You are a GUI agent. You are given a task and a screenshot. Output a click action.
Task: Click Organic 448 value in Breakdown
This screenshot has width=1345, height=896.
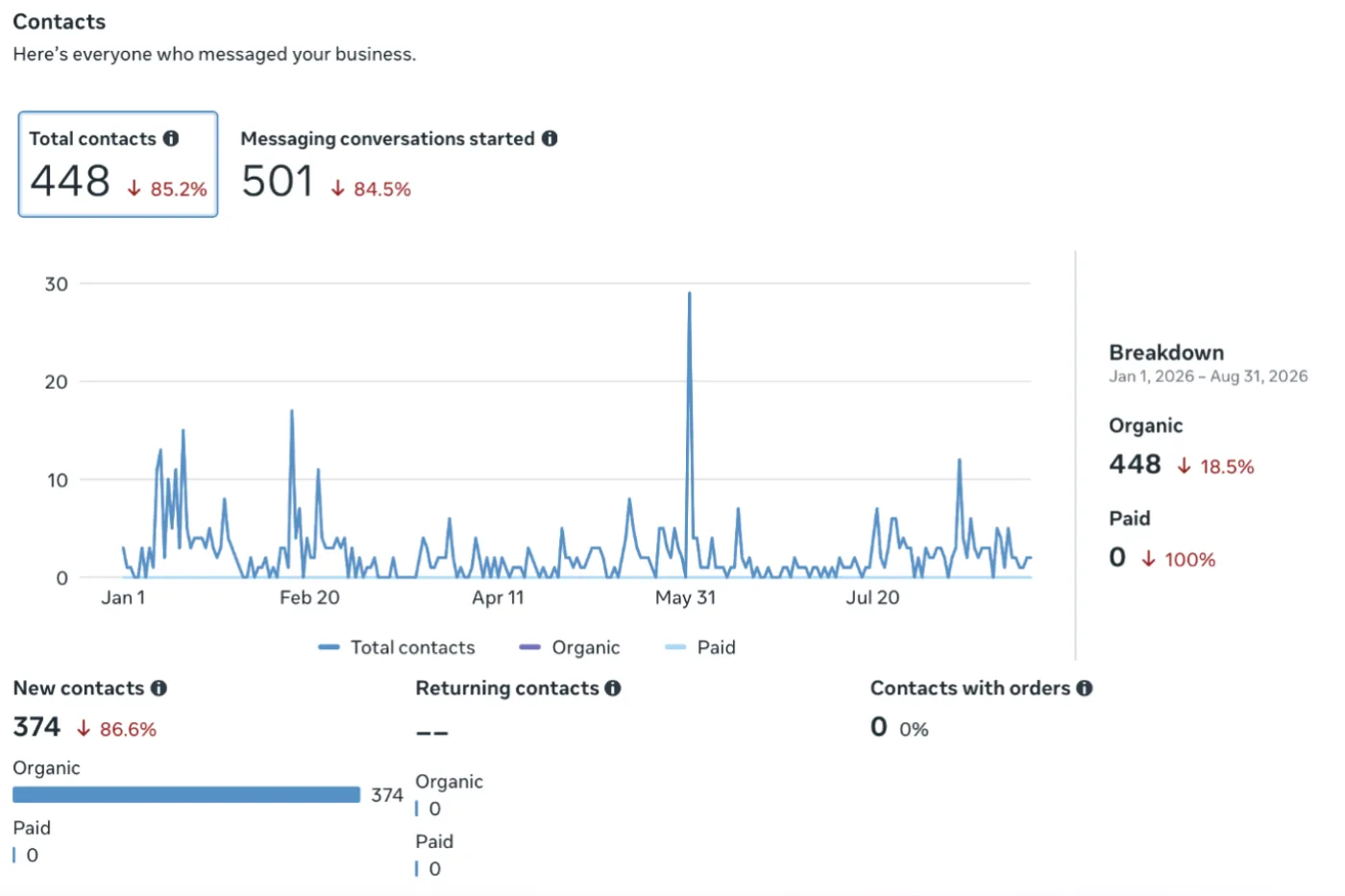[1135, 465]
